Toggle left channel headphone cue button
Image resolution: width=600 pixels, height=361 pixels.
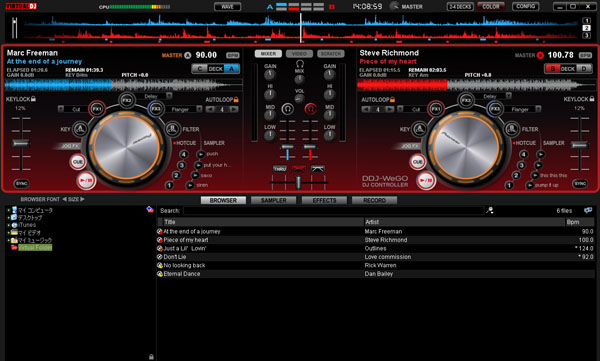coord(288,109)
